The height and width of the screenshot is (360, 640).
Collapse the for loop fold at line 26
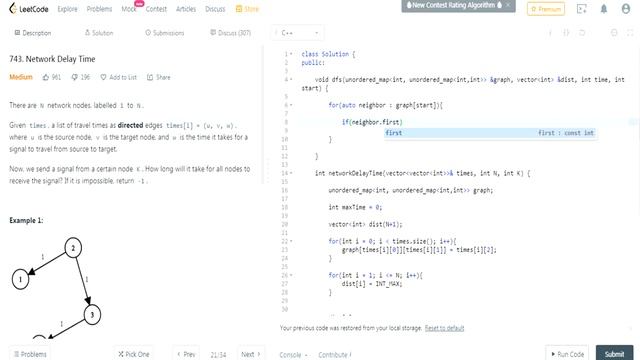(291, 275)
